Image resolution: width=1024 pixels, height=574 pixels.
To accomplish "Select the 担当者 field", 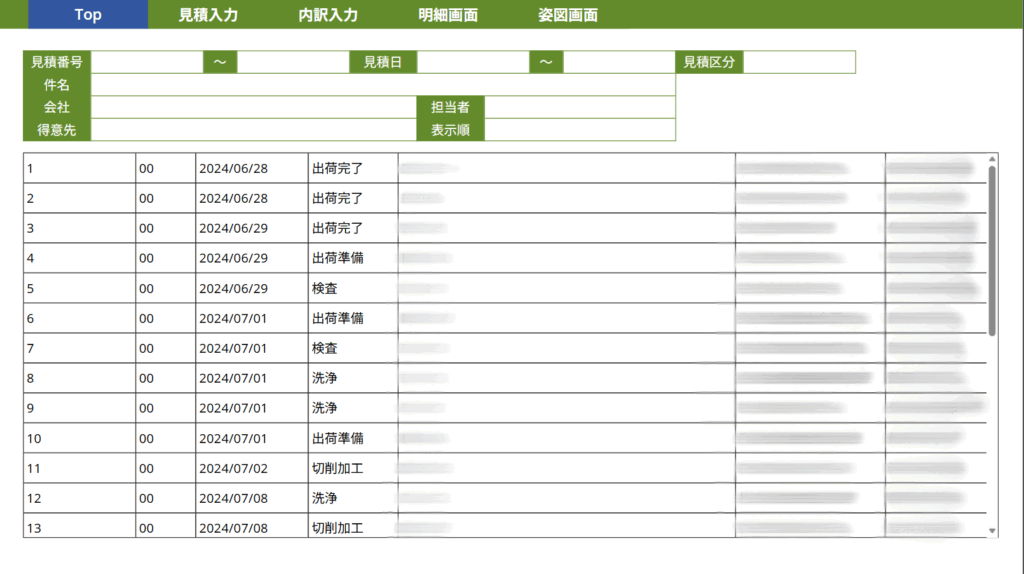I will tap(580, 107).
